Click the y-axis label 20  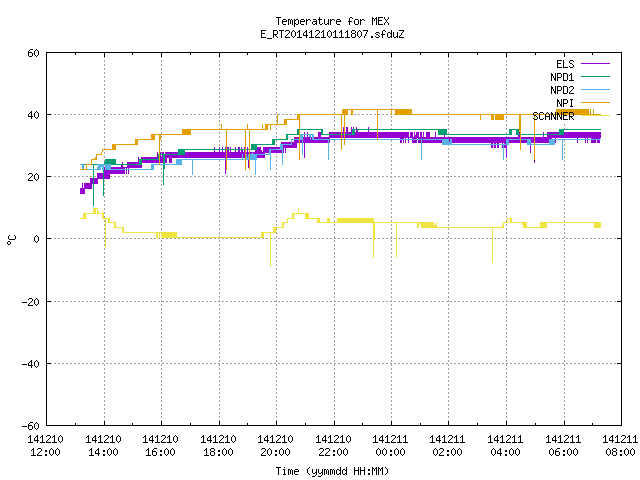point(33,177)
